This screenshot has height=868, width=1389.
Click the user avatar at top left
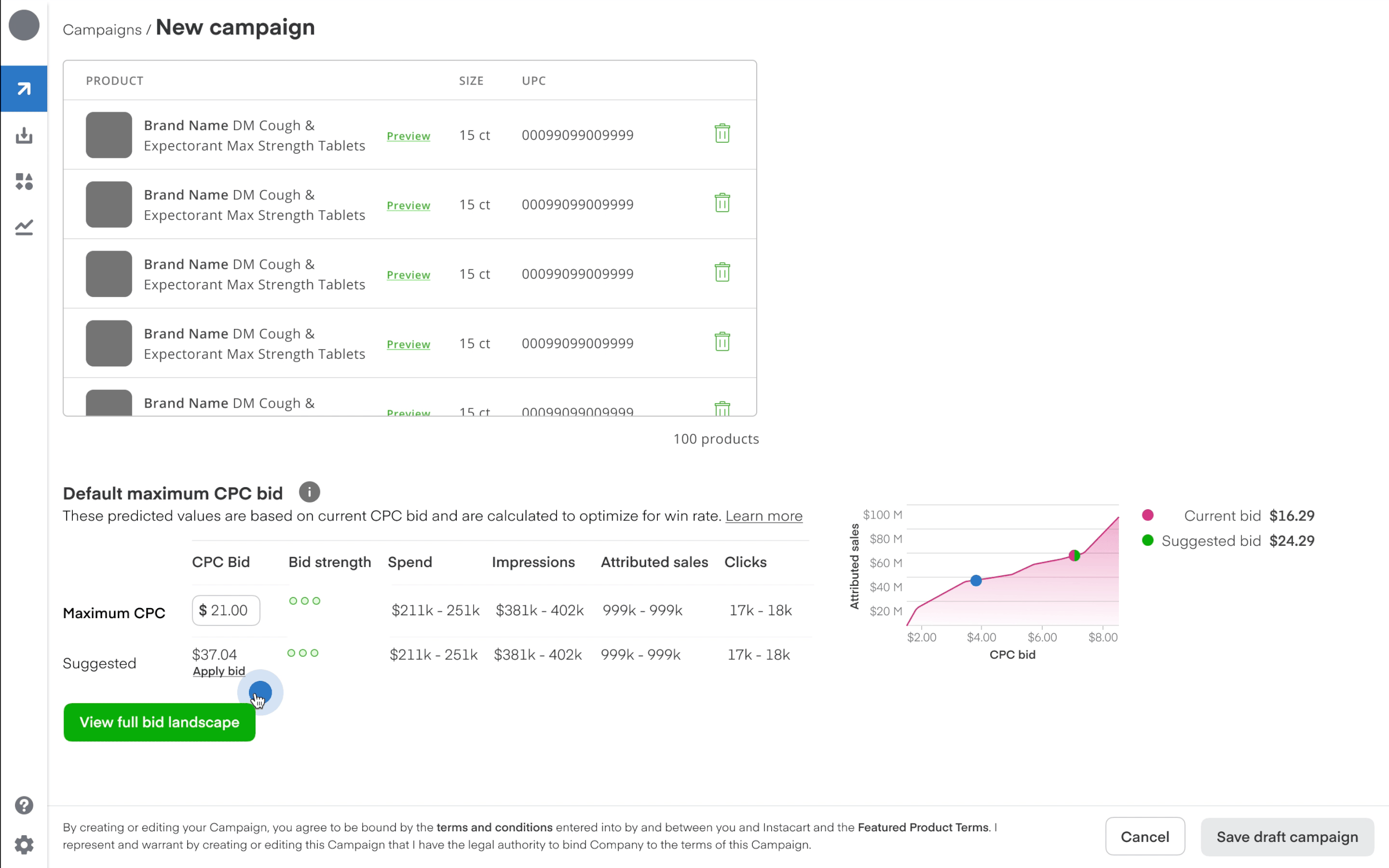click(23, 25)
